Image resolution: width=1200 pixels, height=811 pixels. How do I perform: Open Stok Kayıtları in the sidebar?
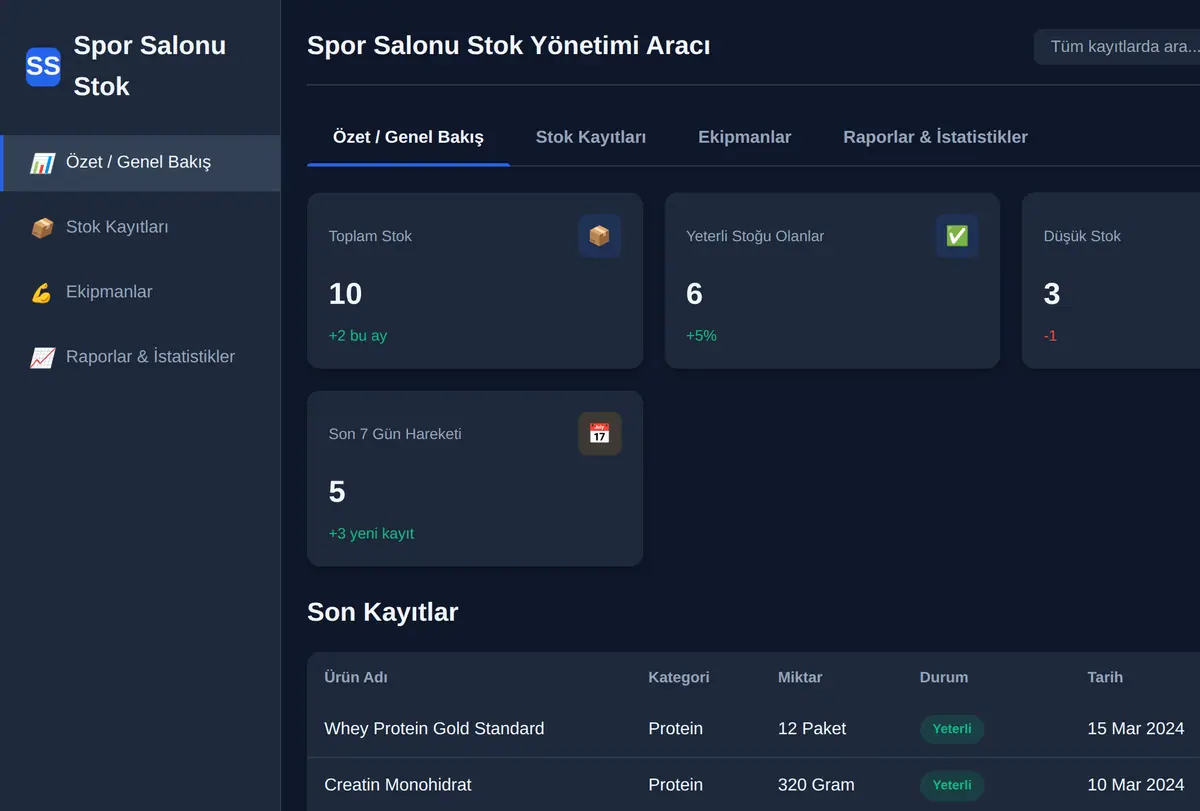(x=140, y=228)
